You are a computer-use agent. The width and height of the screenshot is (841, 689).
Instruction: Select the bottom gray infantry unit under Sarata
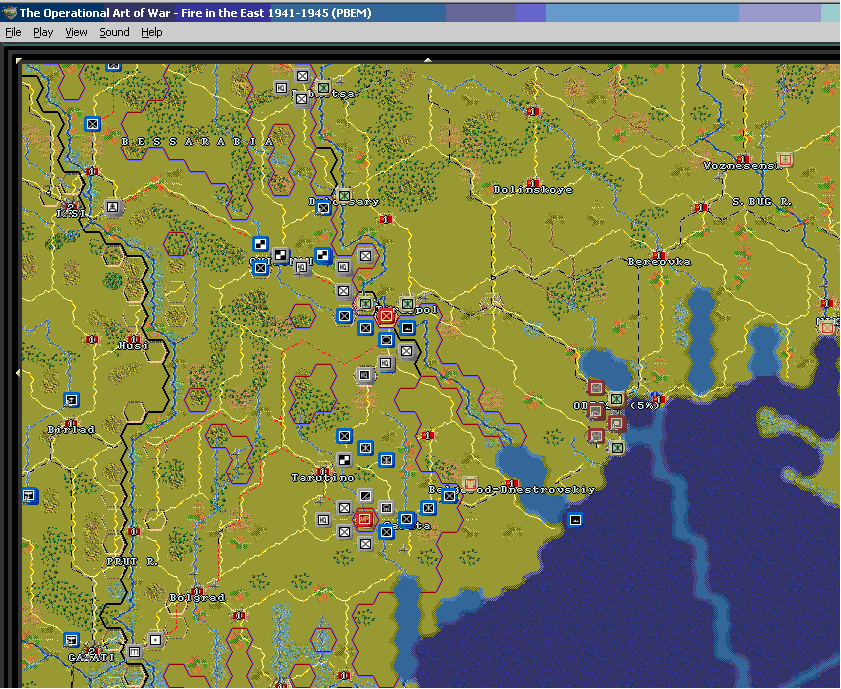point(365,544)
